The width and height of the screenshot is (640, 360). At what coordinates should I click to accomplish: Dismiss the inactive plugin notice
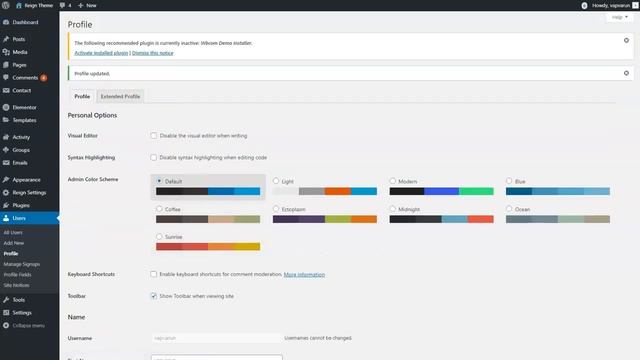[626, 40]
